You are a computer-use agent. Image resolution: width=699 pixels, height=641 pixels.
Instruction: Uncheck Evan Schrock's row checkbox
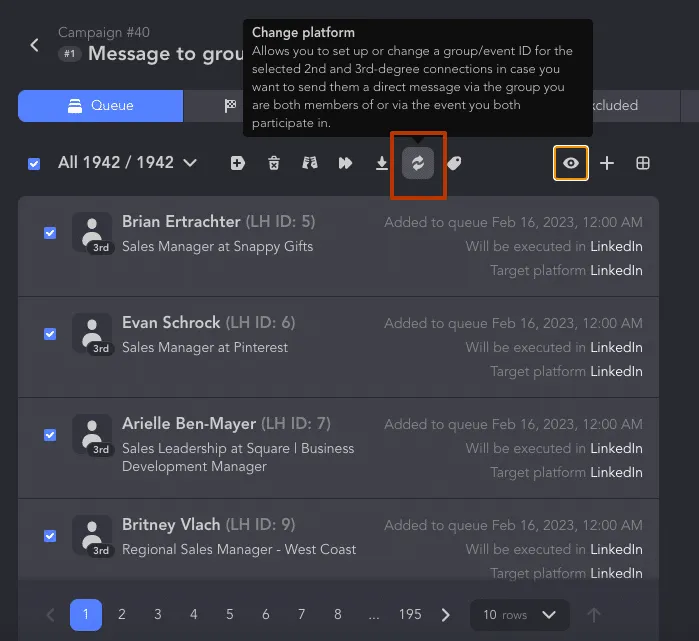pos(50,334)
